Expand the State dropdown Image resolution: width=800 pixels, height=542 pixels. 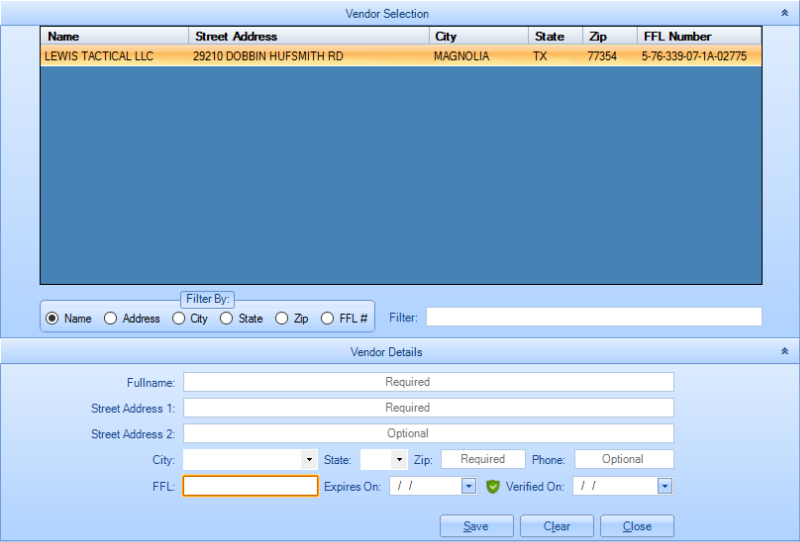[399, 459]
